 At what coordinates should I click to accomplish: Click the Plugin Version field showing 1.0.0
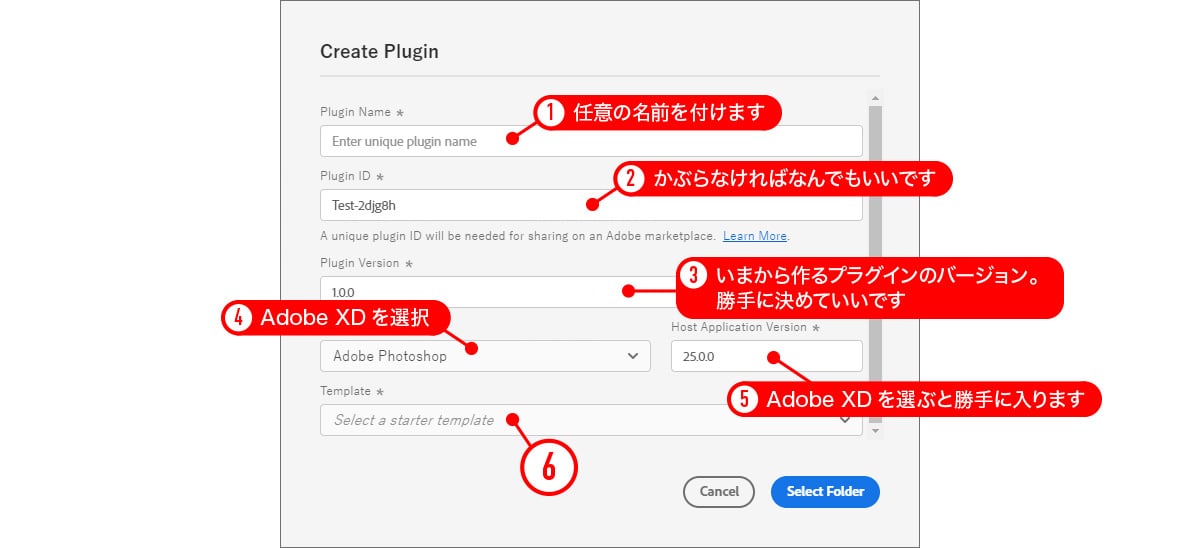point(591,292)
